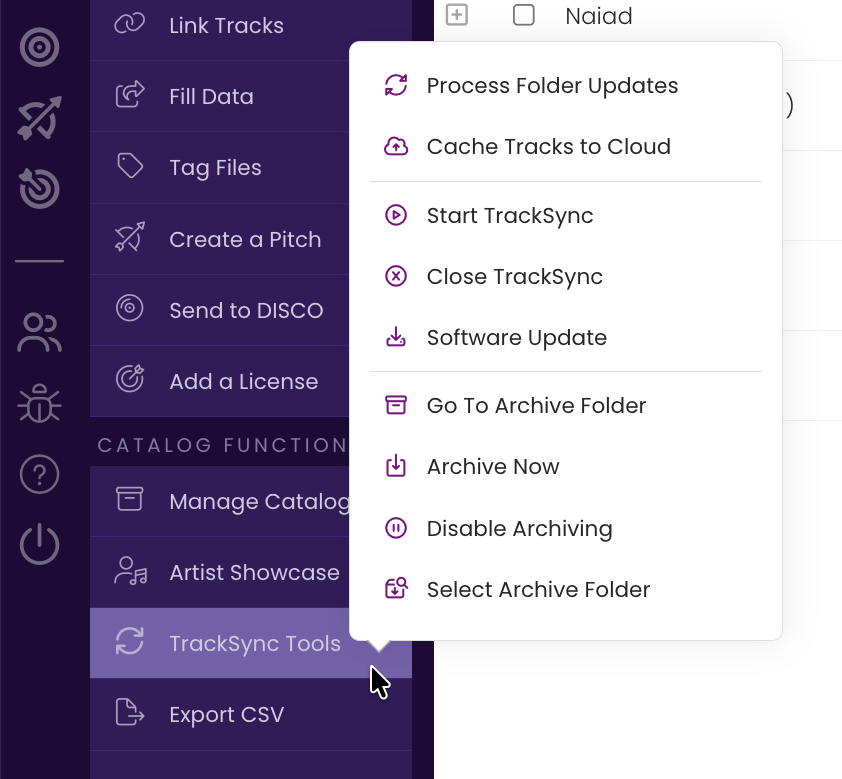Image resolution: width=842 pixels, height=779 pixels.
Task: Click the Select Archive Folder search icon
Action: point(397,588)
